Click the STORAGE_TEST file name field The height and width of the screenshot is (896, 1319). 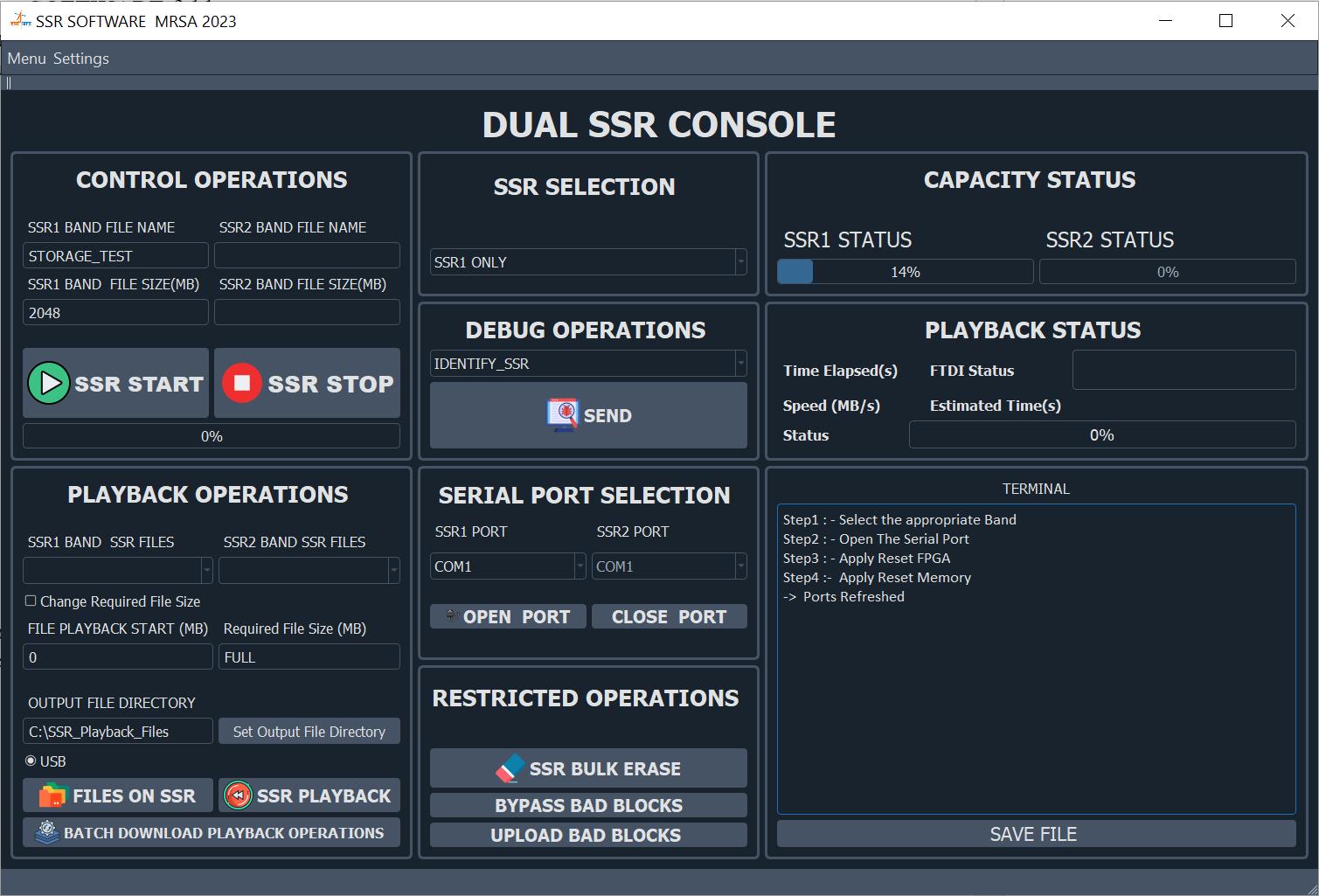click(115, 255)
